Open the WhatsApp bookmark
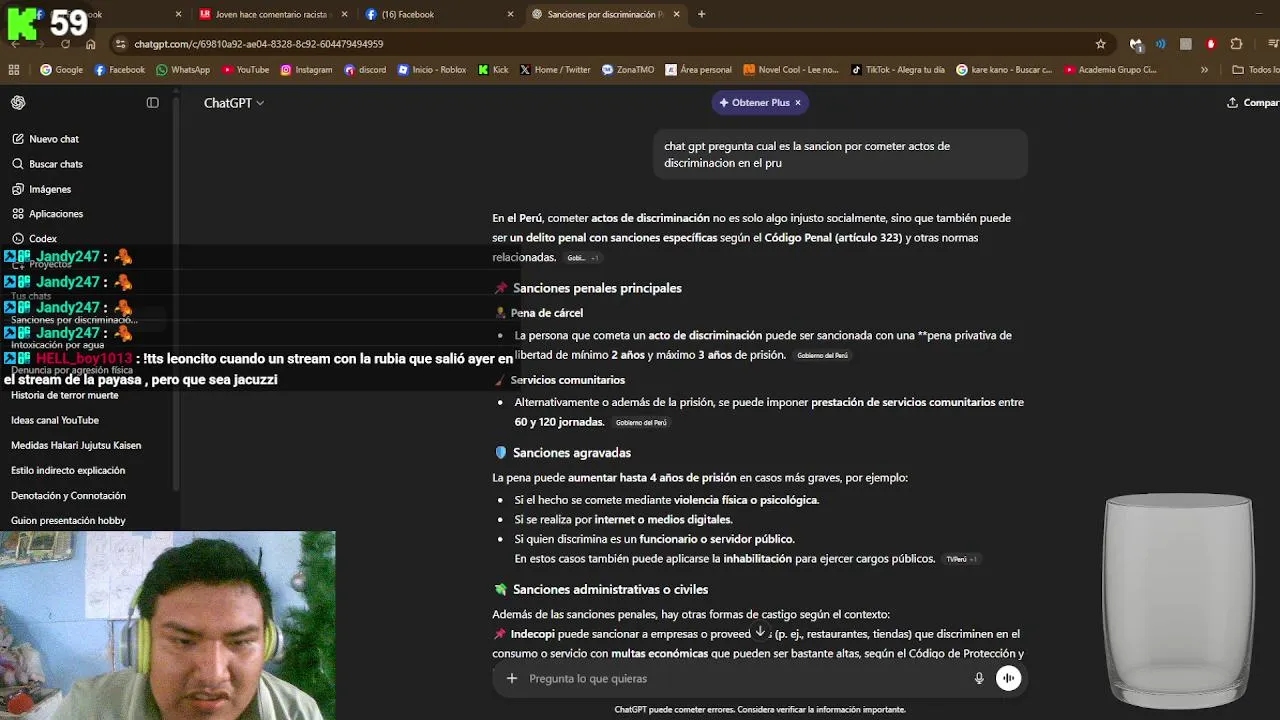Viewport: 1280px width, 720px height. point(182,70)
